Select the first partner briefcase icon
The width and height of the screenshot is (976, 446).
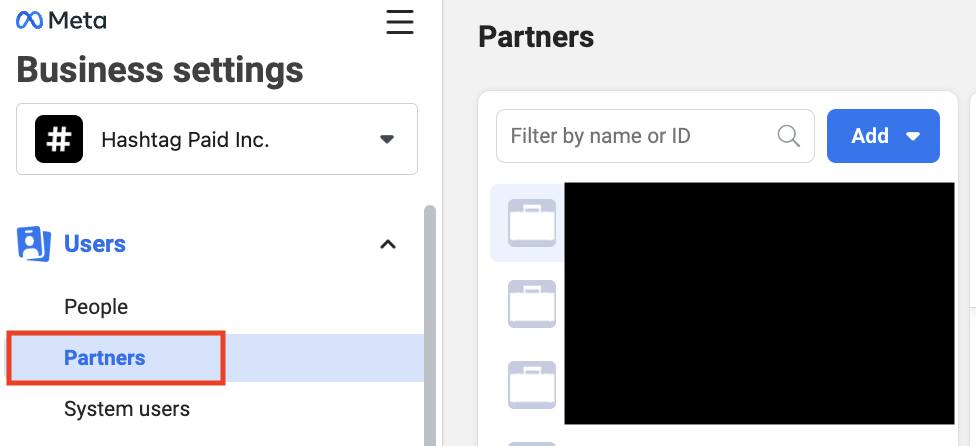[532, 223]
